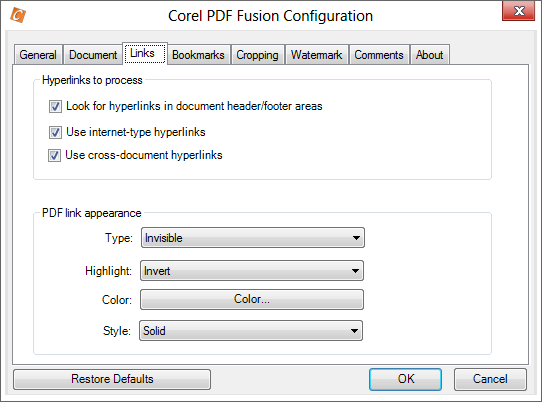Close the configuration dialog window

pos(518,11)
